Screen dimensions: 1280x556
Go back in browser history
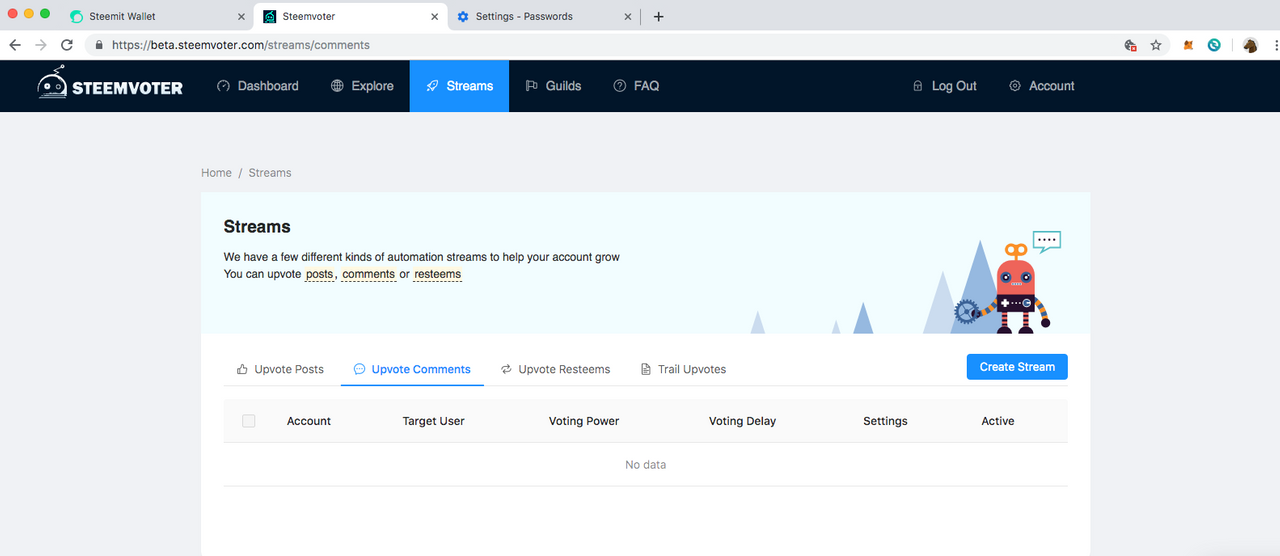tap(15, 45)
